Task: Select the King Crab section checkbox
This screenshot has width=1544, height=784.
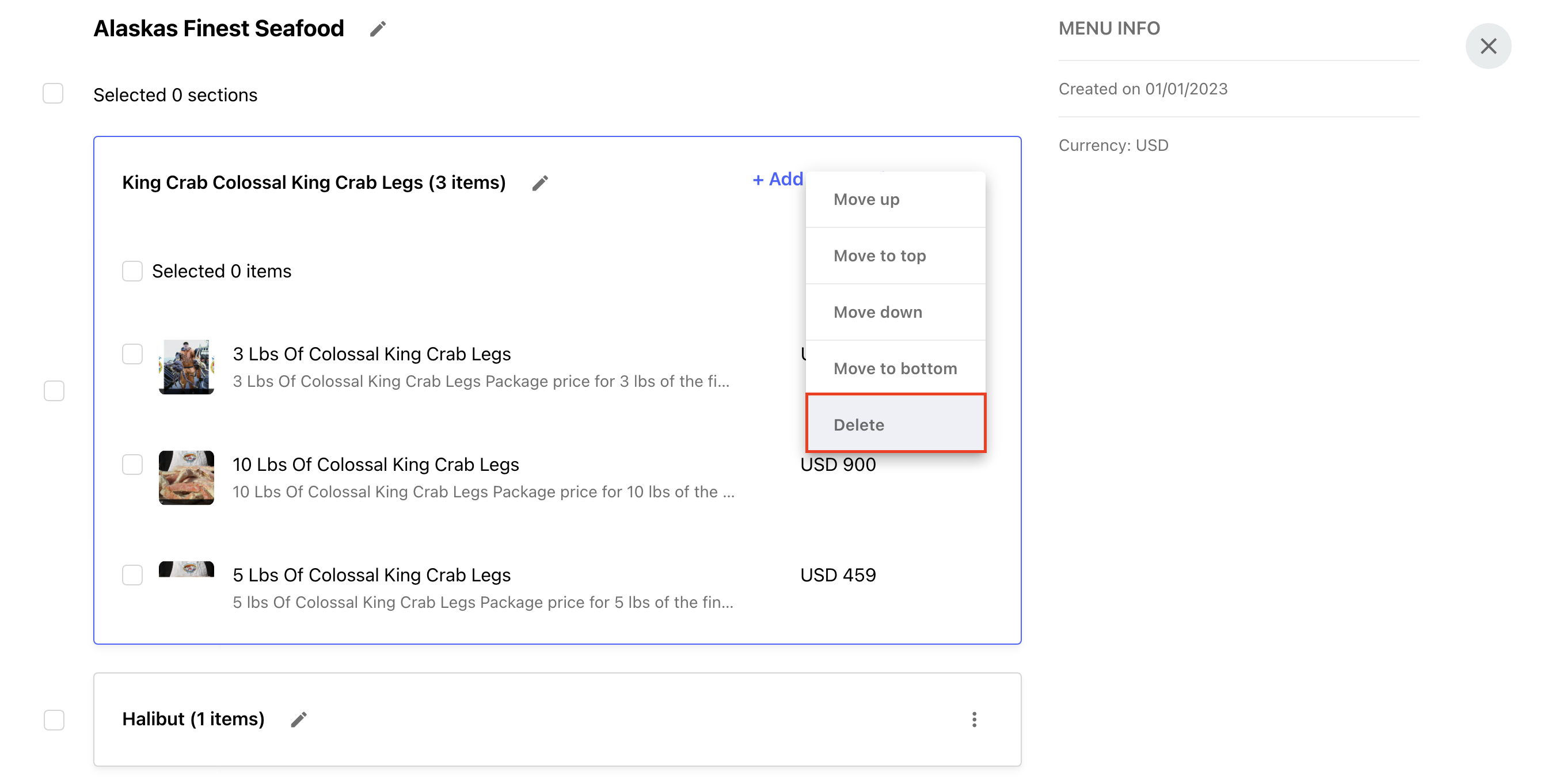Action: point(54,391)
